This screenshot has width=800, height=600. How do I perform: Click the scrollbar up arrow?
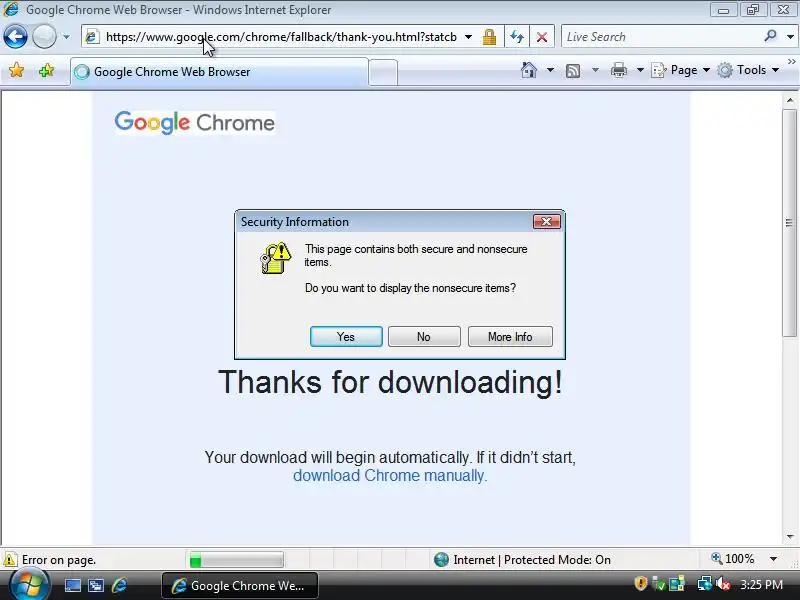(790, 100)
